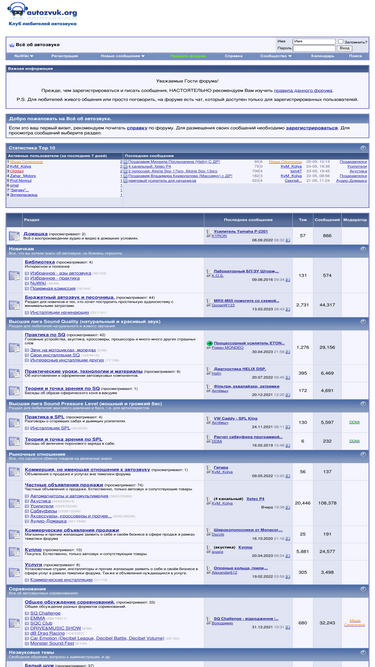The width and height of the screenshot is (375, 667).
Task: Click the small icon beside Всё об автозвуке
Action: click(x=11, y=45)
